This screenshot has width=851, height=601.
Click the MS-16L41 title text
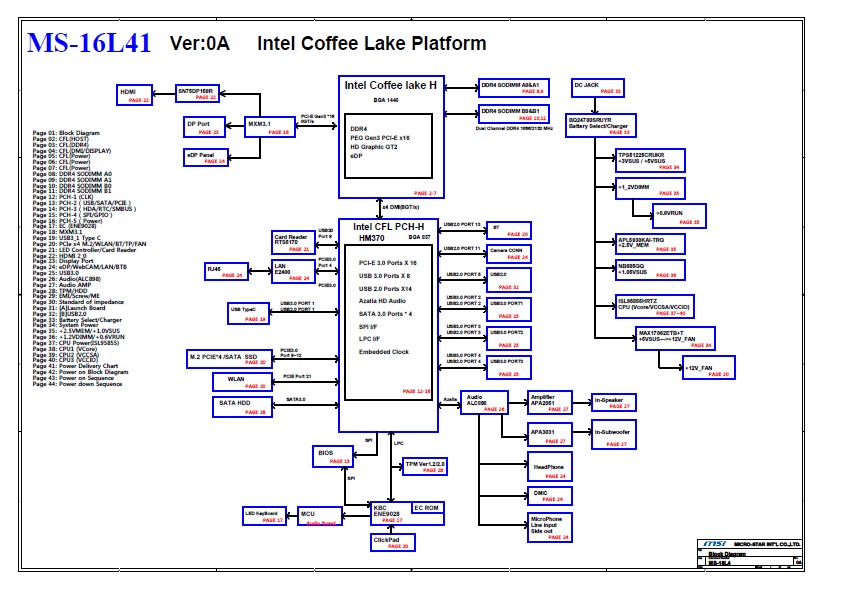point(89,43)
